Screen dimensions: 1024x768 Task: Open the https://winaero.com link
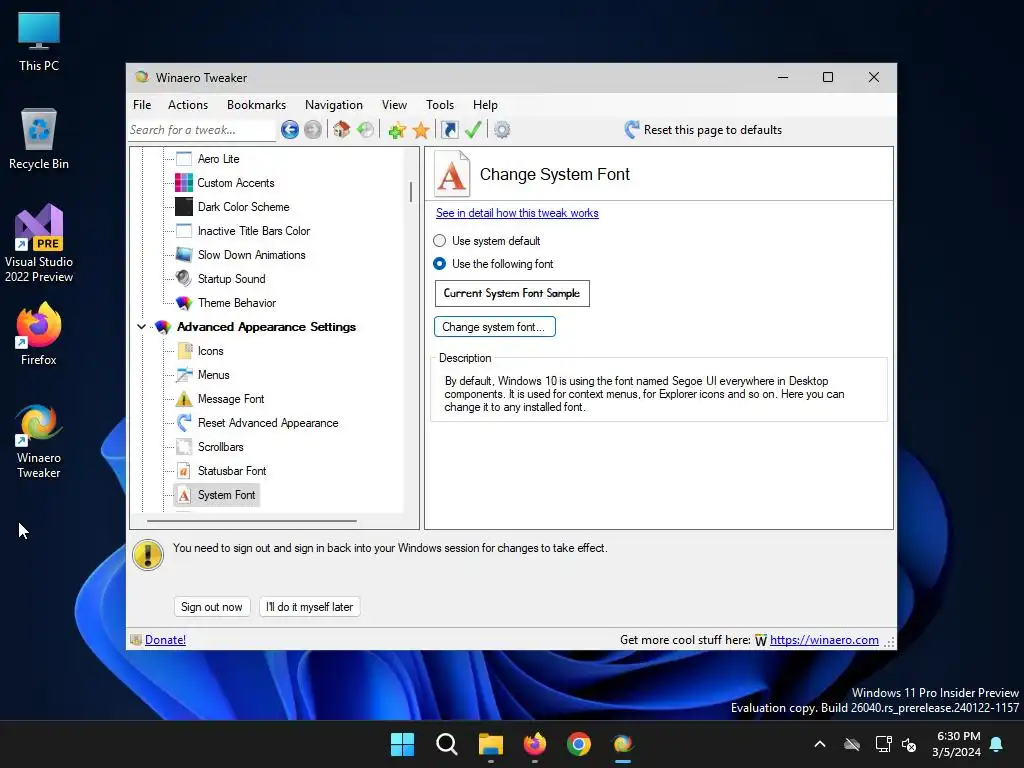coord(824,640)
